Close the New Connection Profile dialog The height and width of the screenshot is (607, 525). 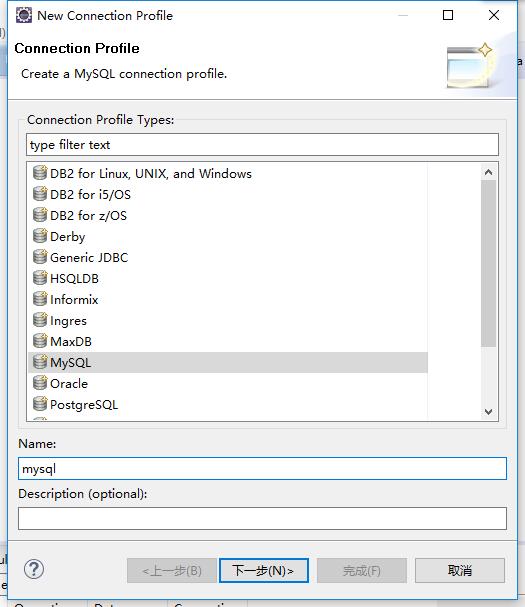494,15
